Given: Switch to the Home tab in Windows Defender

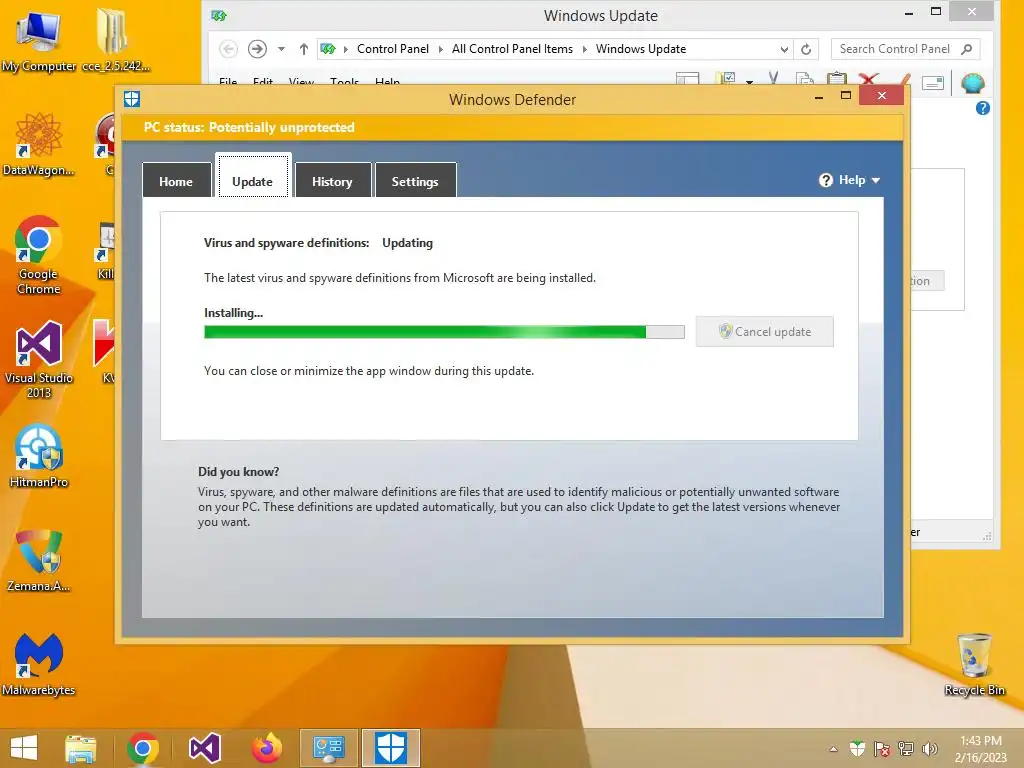Looking at the screenshot, I should click(x=176, y=181).
